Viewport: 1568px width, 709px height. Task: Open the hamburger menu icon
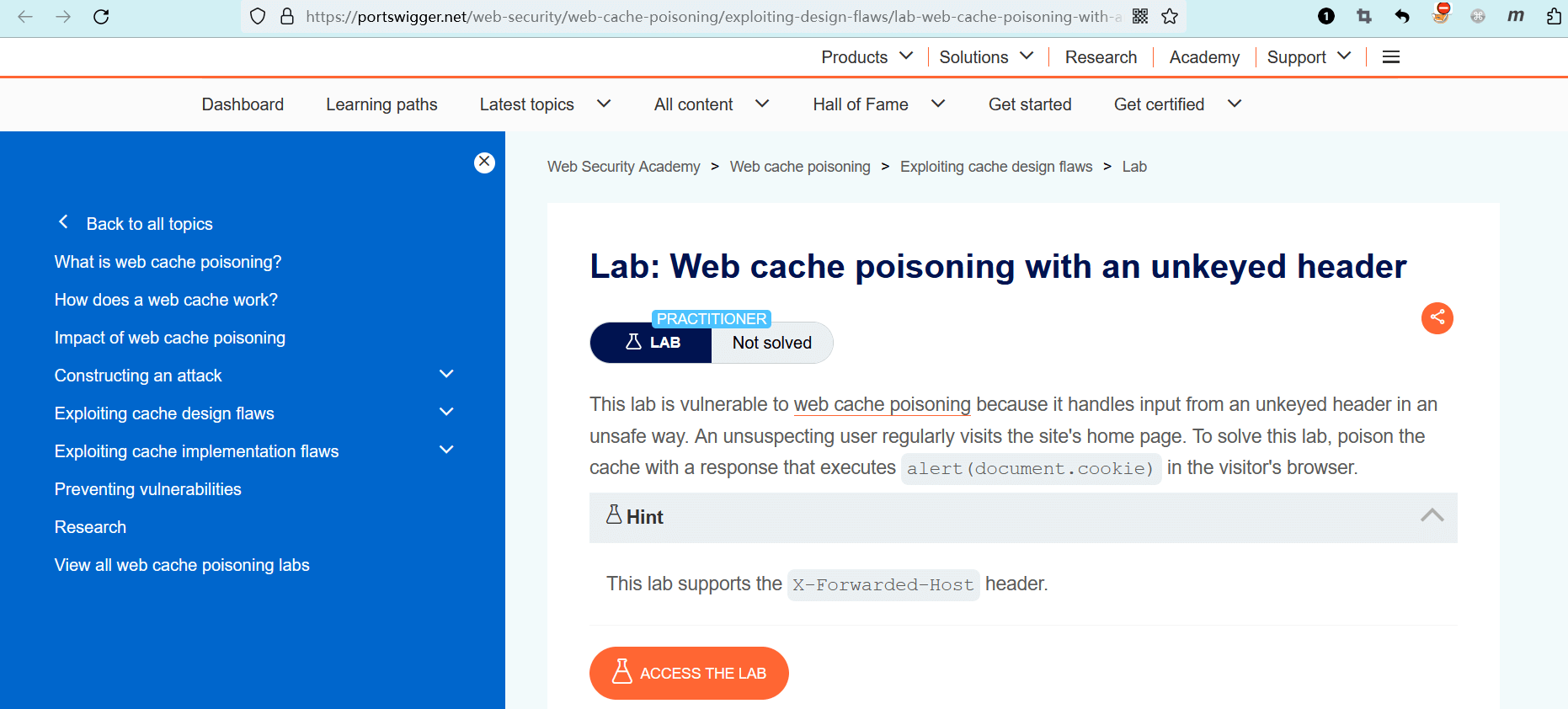[x=1391, y=57]
